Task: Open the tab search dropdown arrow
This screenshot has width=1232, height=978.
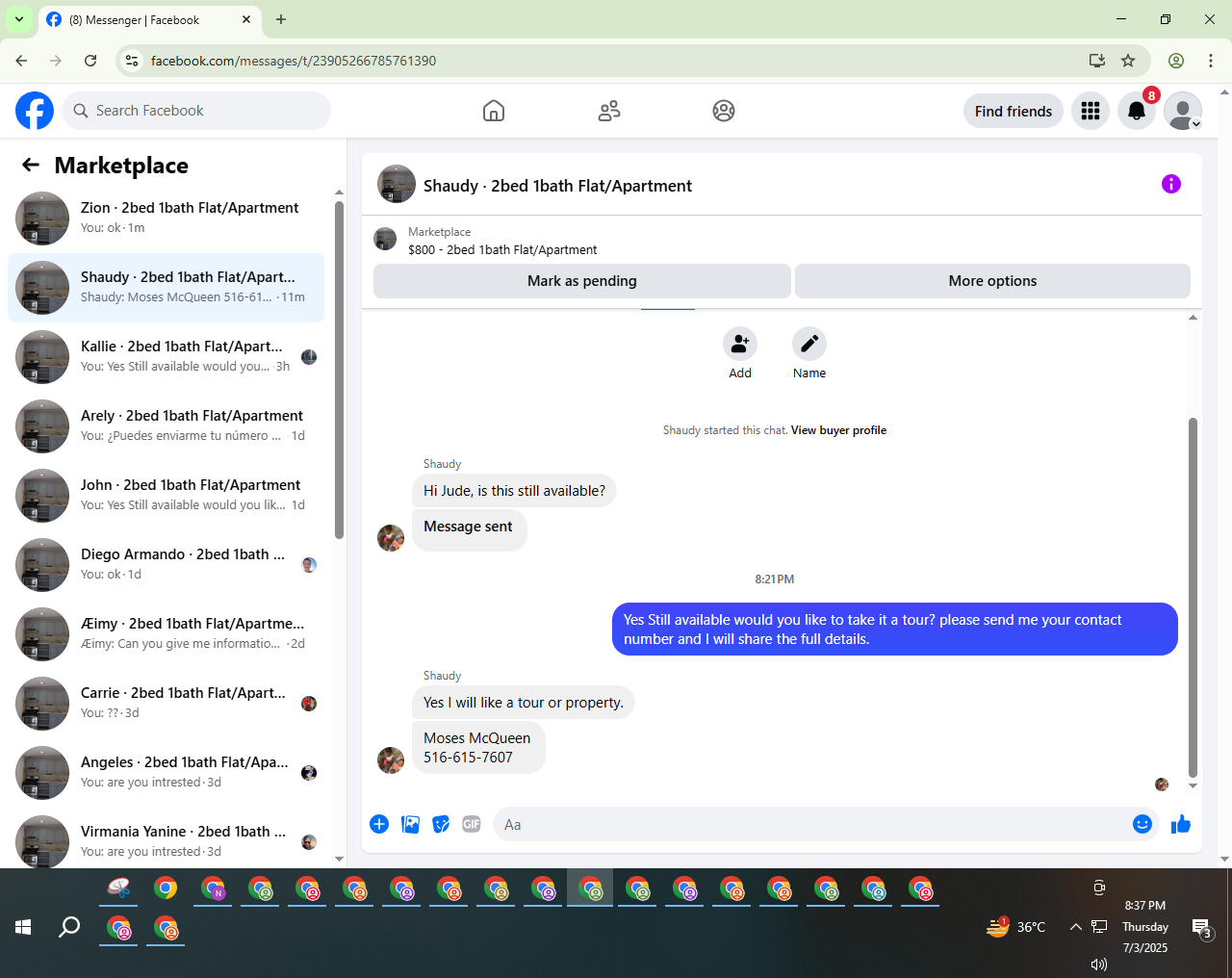Action: coord(19,19)
